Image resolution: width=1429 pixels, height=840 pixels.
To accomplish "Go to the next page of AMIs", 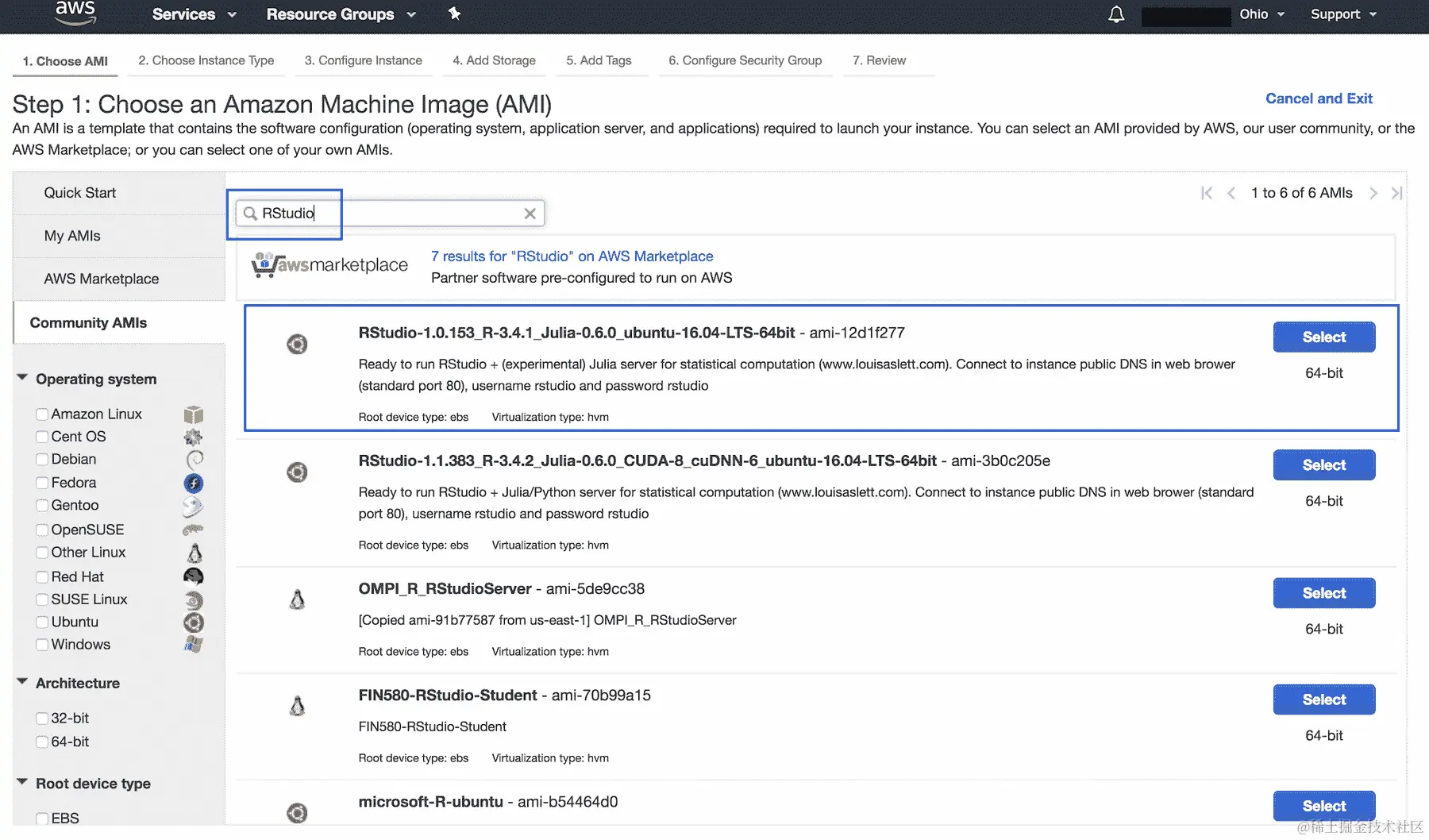I will point(1373,193).
